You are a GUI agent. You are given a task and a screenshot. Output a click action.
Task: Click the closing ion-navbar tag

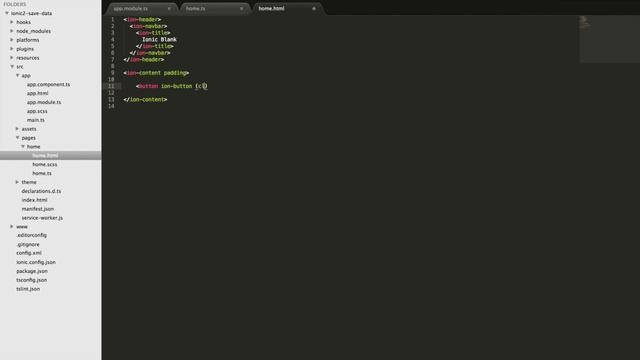point(150,53)
